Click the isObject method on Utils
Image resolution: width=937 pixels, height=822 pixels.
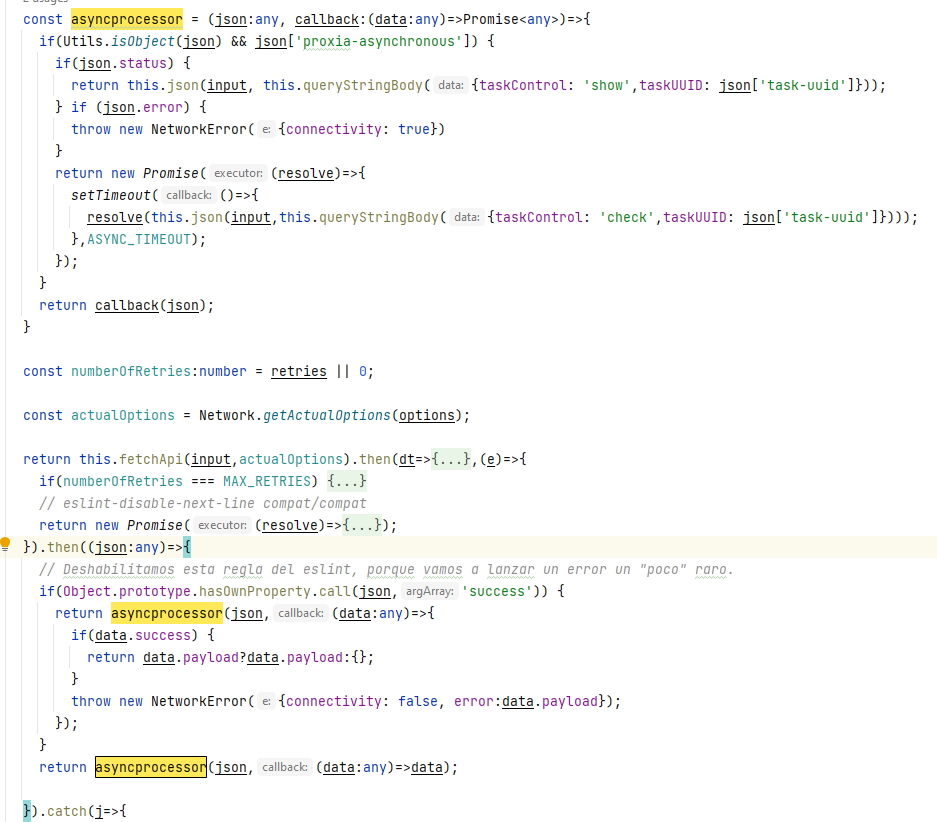coord(143,42)
